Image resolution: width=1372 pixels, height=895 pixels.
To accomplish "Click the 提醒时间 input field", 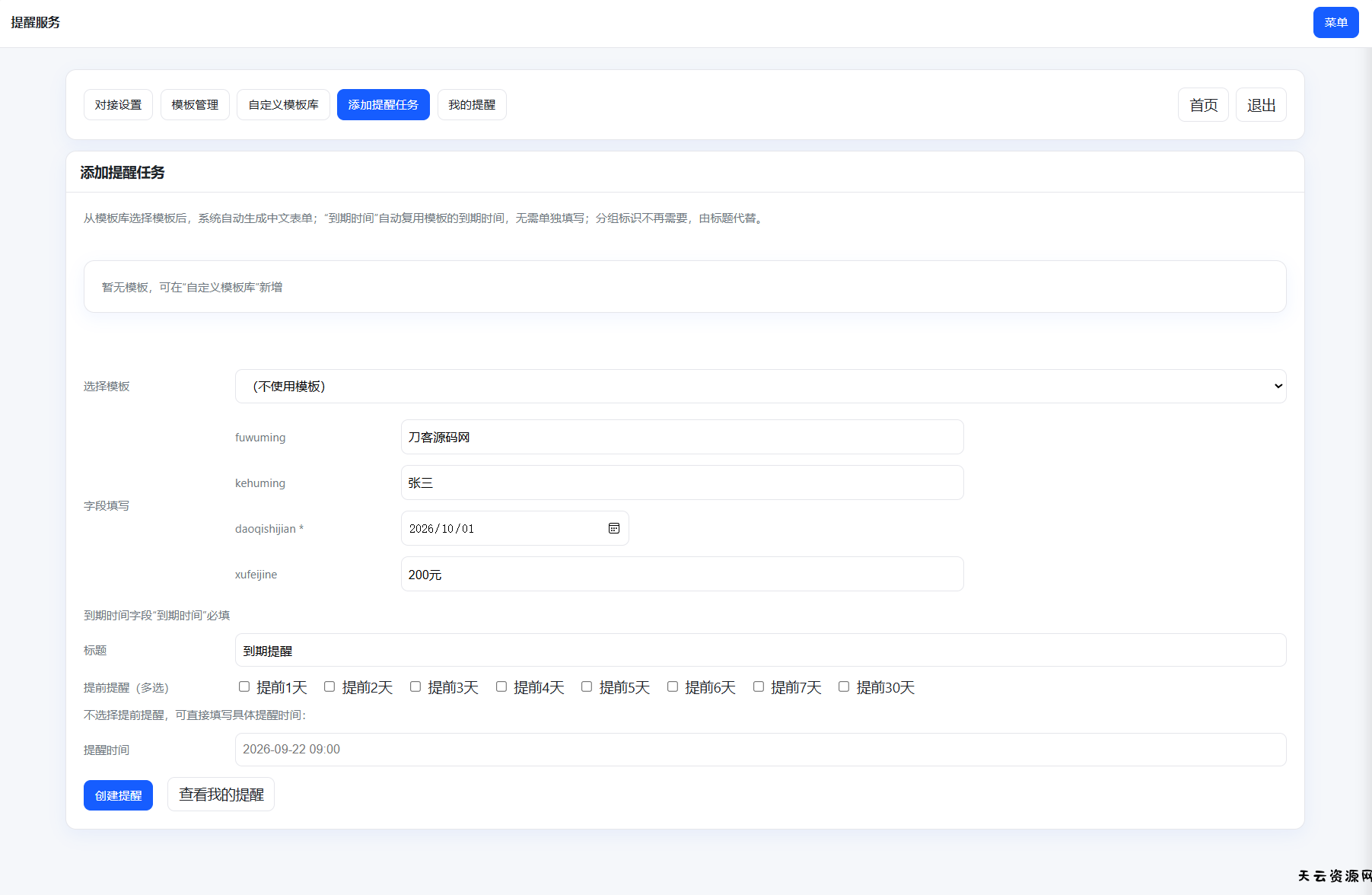I will click(760, 750).
